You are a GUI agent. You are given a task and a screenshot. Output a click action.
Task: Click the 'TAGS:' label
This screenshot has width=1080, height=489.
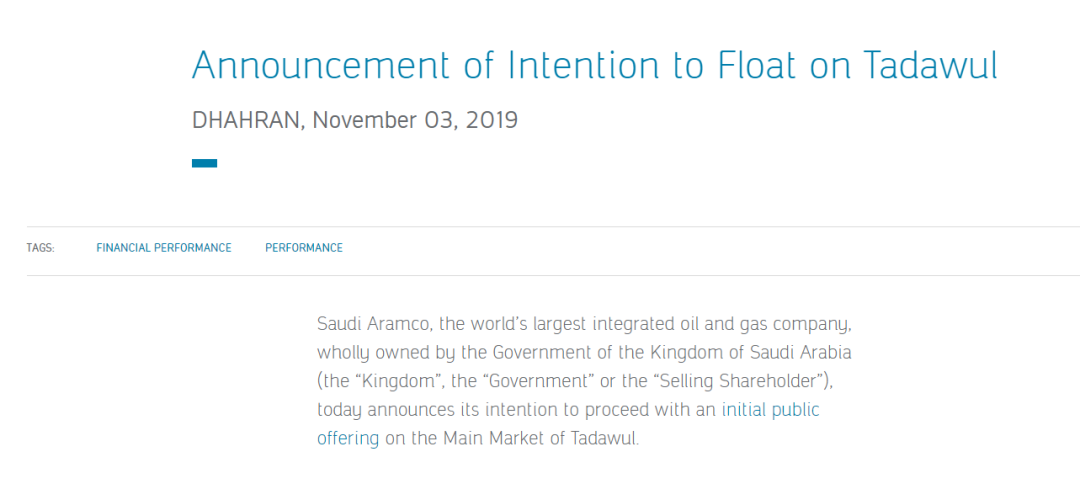41,248
